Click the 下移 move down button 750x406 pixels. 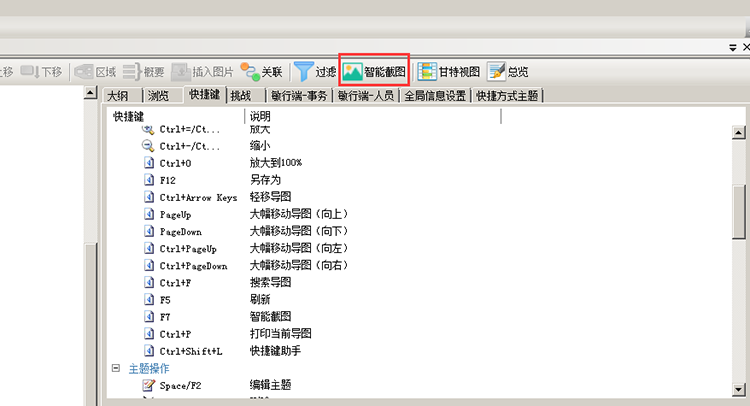coord(41,72)
